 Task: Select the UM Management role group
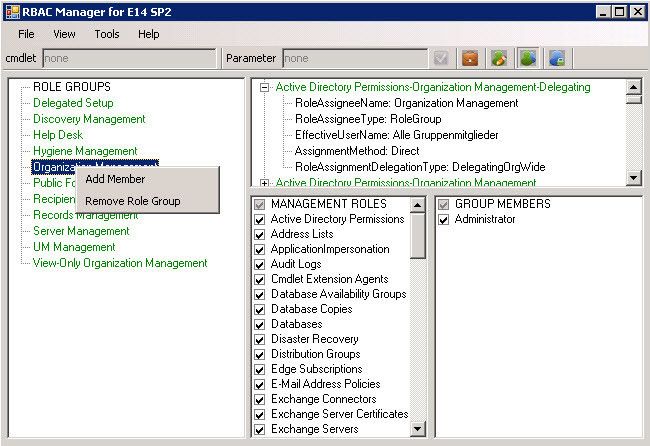click(74, 247)
